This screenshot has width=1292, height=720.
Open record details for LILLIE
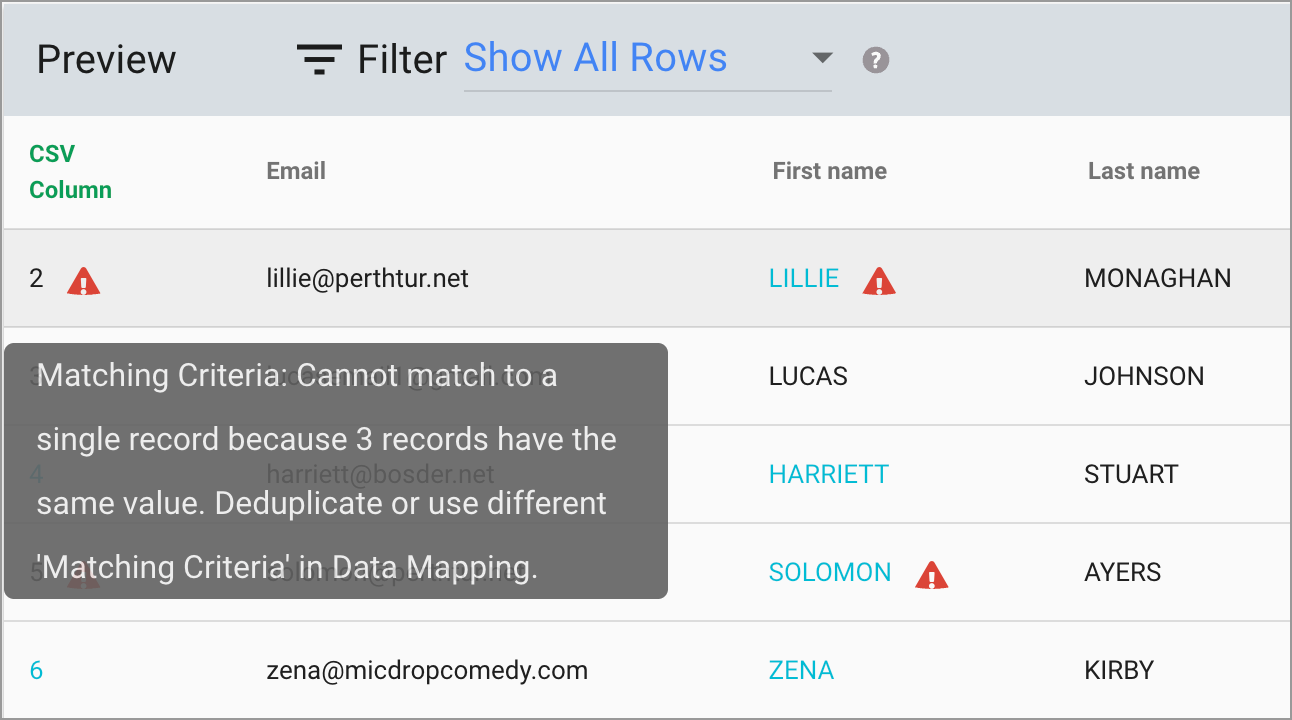804,278
